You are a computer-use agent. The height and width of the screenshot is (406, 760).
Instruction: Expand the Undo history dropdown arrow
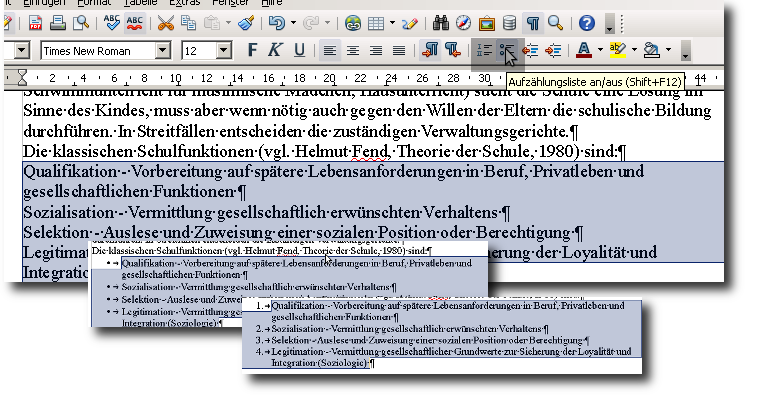292,23
